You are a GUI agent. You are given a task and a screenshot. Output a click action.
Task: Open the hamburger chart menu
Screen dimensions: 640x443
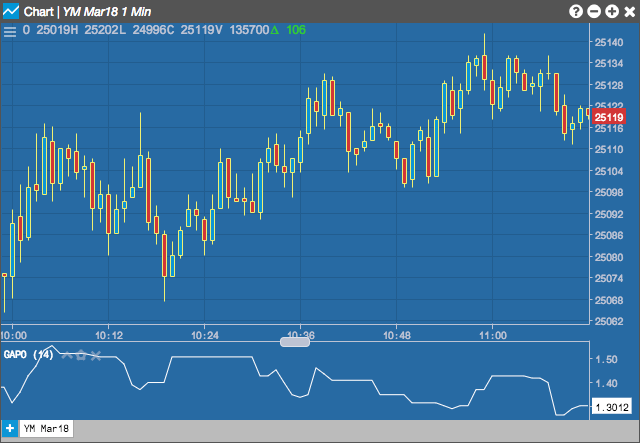point(10,32)
